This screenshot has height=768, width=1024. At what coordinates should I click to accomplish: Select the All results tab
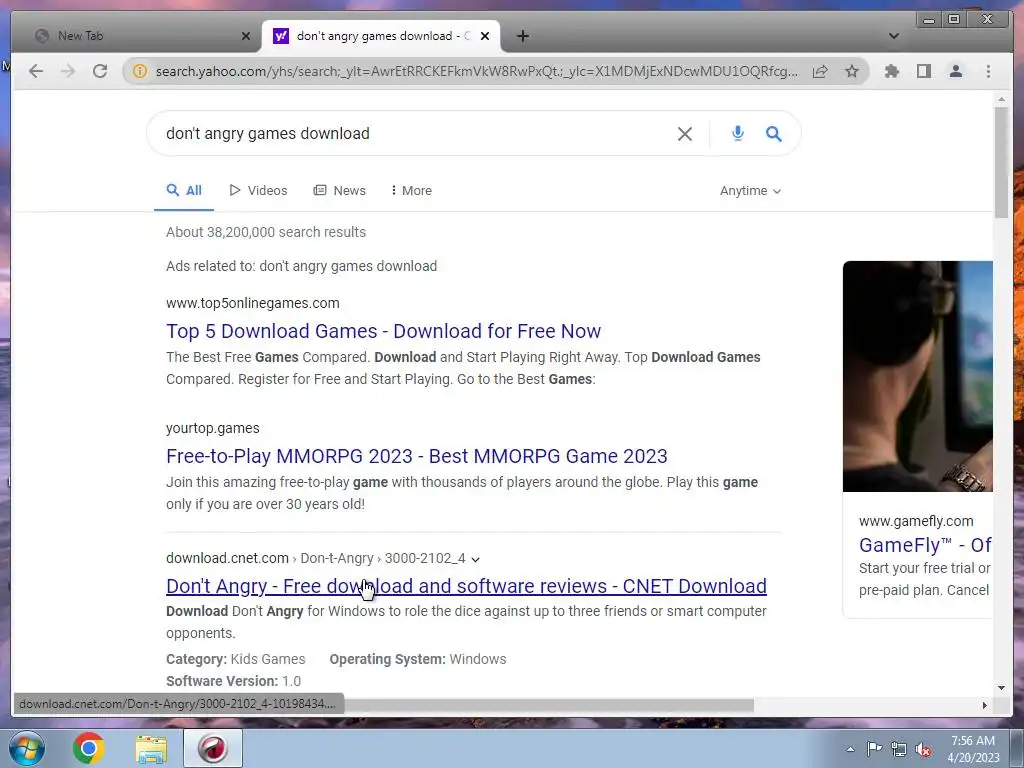[x=184, y=191]
